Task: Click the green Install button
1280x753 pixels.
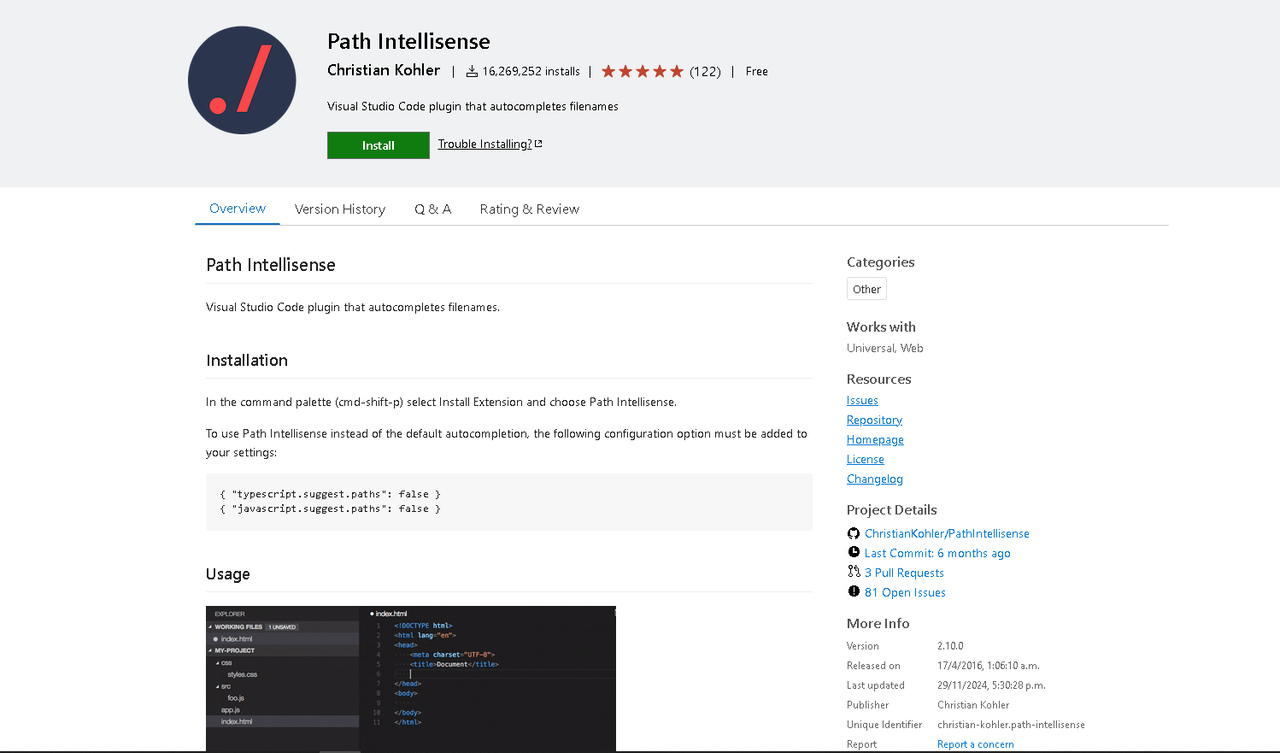Action: click(x=378, y=145)
